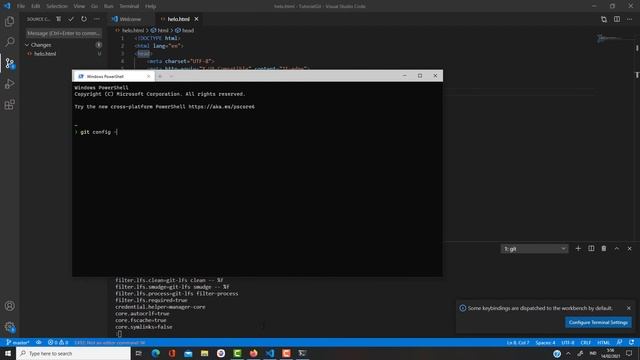
Task: Add a new VS Code terminal
Action: [x=578, y=249]
